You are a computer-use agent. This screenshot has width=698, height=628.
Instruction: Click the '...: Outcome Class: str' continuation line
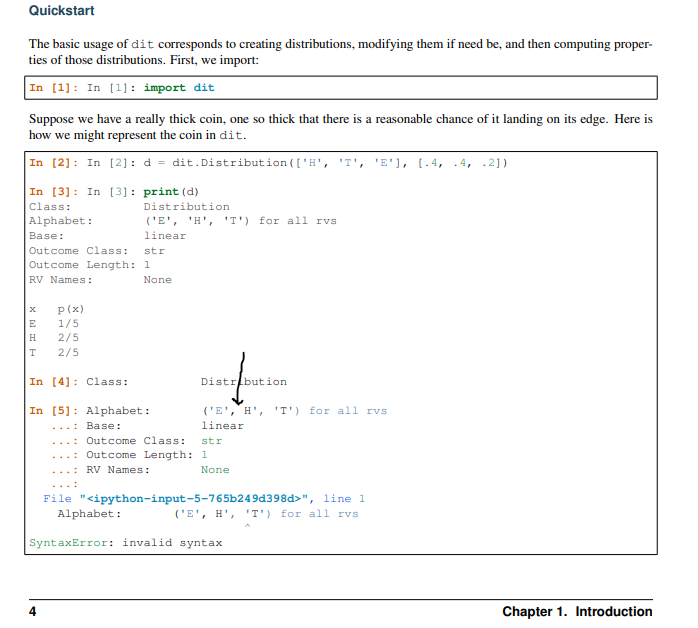click(136, 441)
